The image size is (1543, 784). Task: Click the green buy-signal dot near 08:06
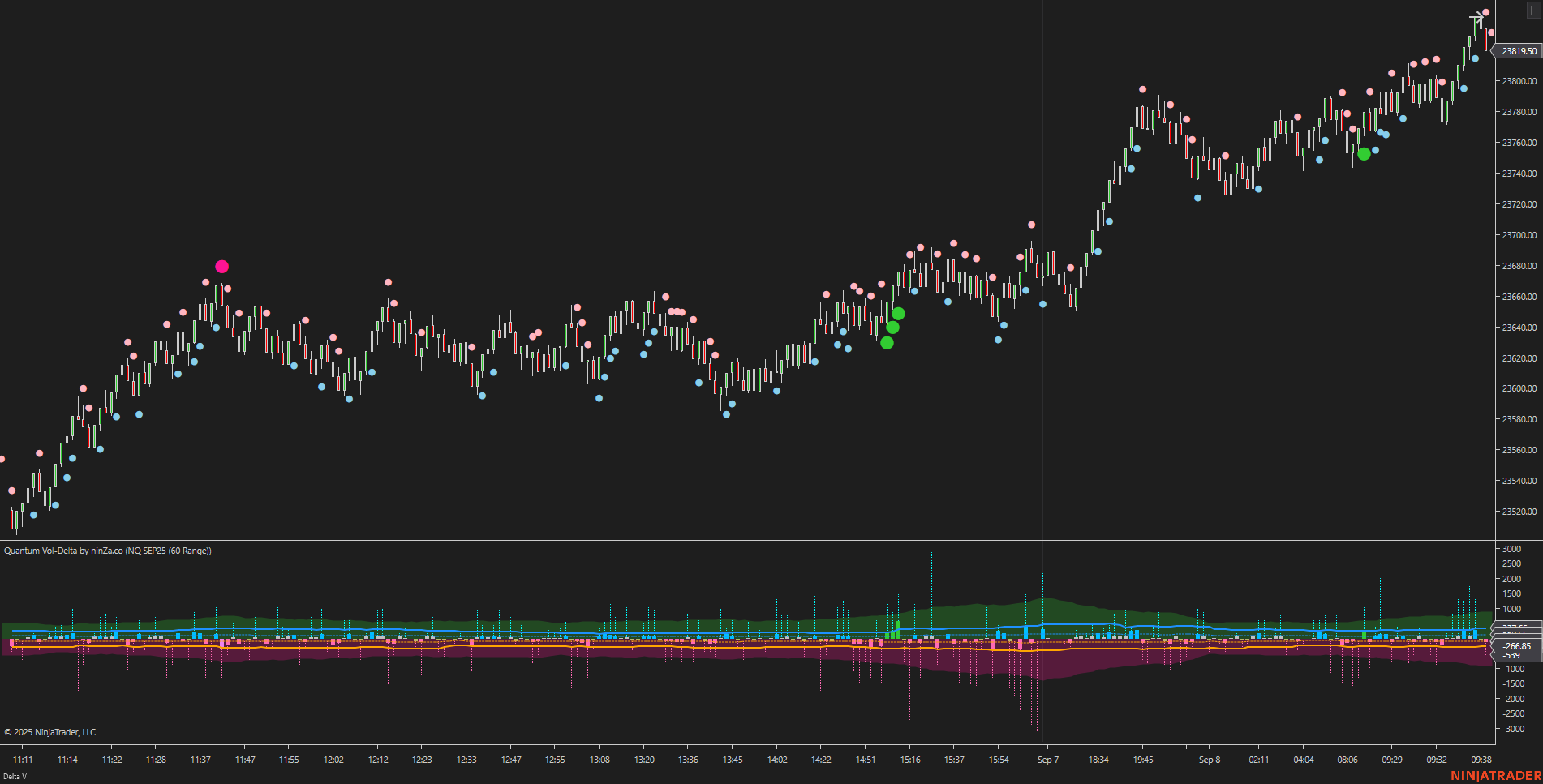coord(1365,154)
